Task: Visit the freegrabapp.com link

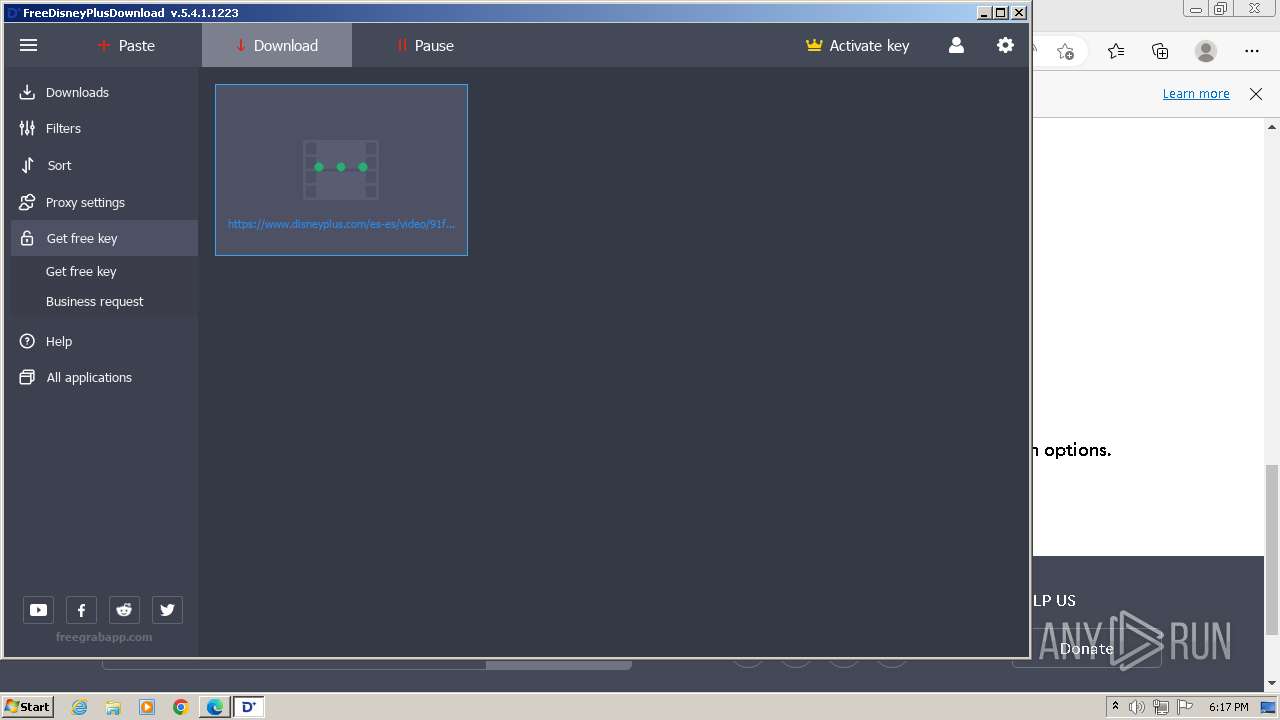Action: [104, 637]
